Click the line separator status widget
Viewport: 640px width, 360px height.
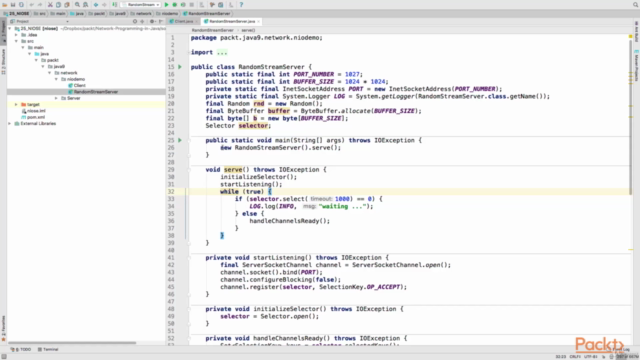[575, 356]
